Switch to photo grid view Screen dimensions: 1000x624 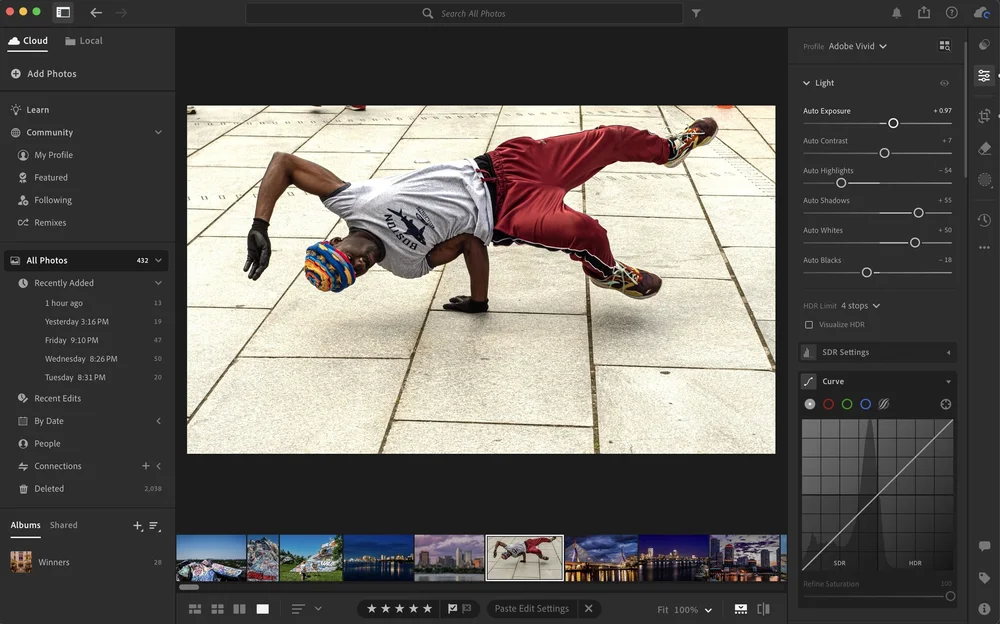click(x=195, y=609)
